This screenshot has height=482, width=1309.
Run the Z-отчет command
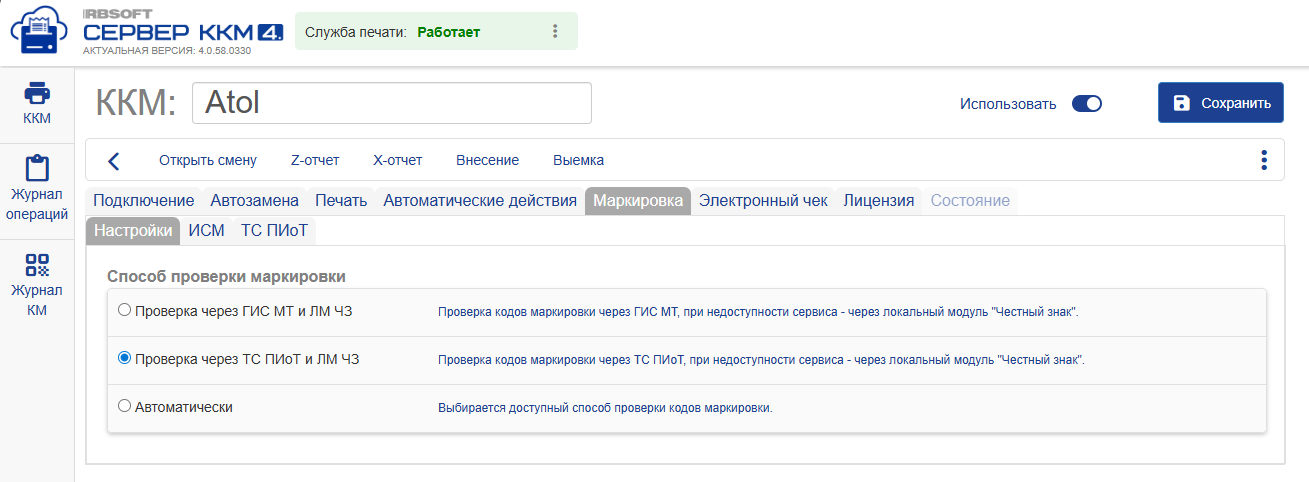(x=315, y=160)
